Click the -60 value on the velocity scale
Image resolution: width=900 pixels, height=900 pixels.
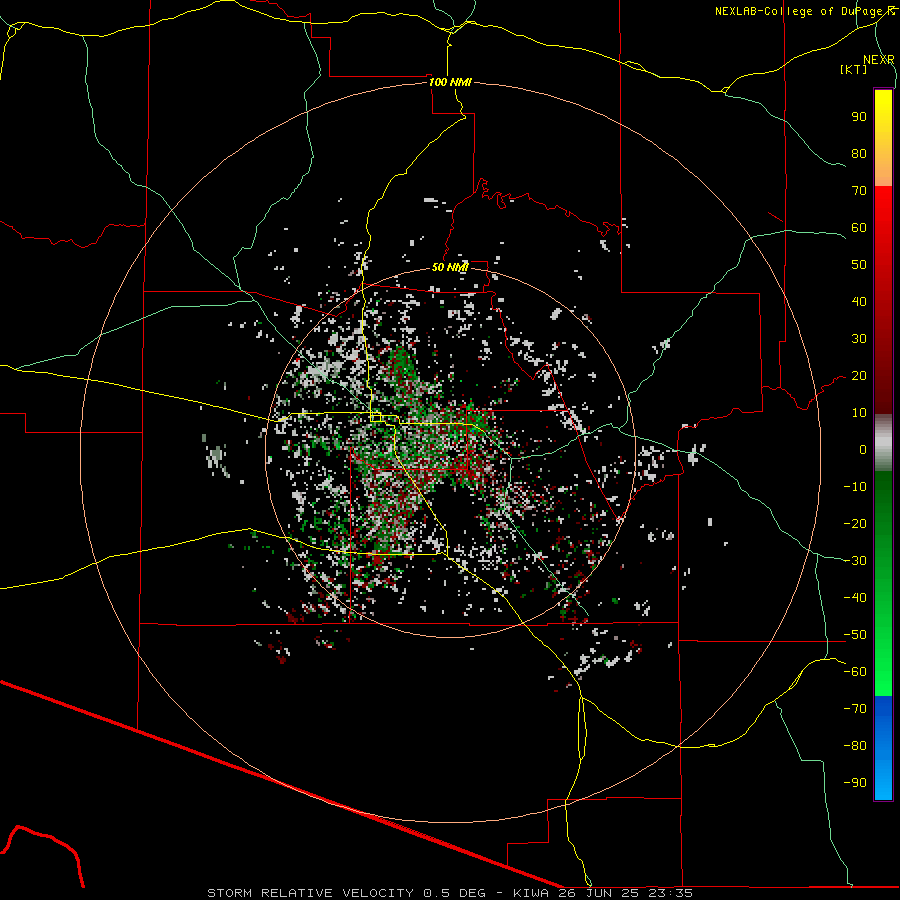855,672
